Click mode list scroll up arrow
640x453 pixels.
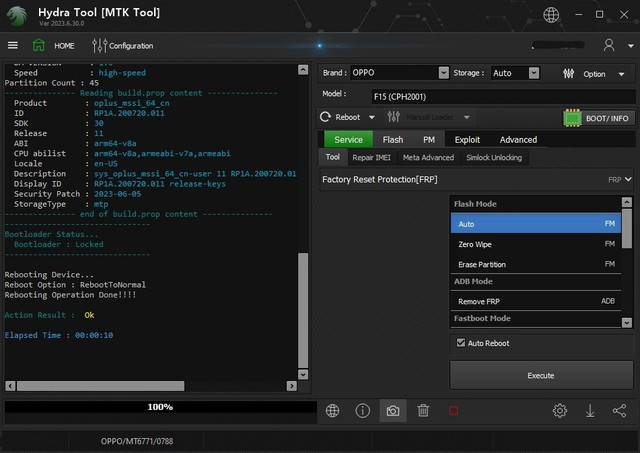click(627, 202)
